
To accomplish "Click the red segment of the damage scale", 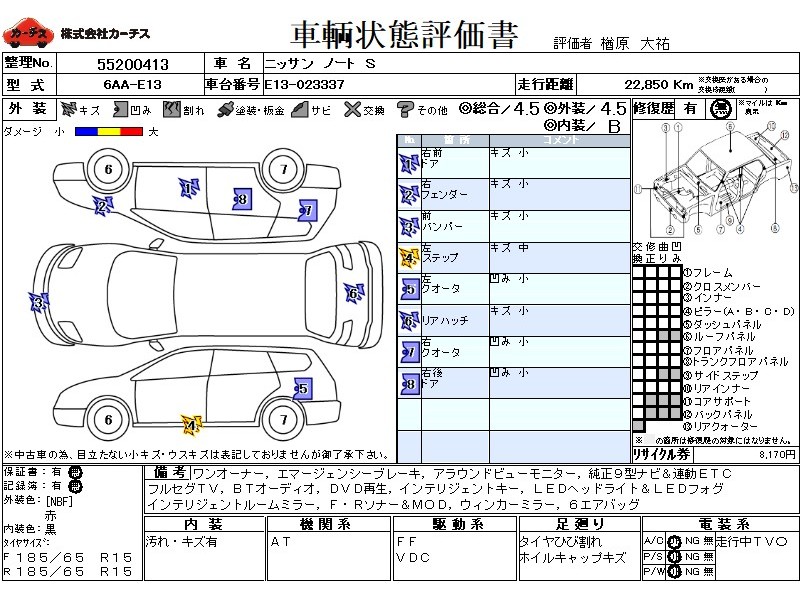I will (131, 131).
